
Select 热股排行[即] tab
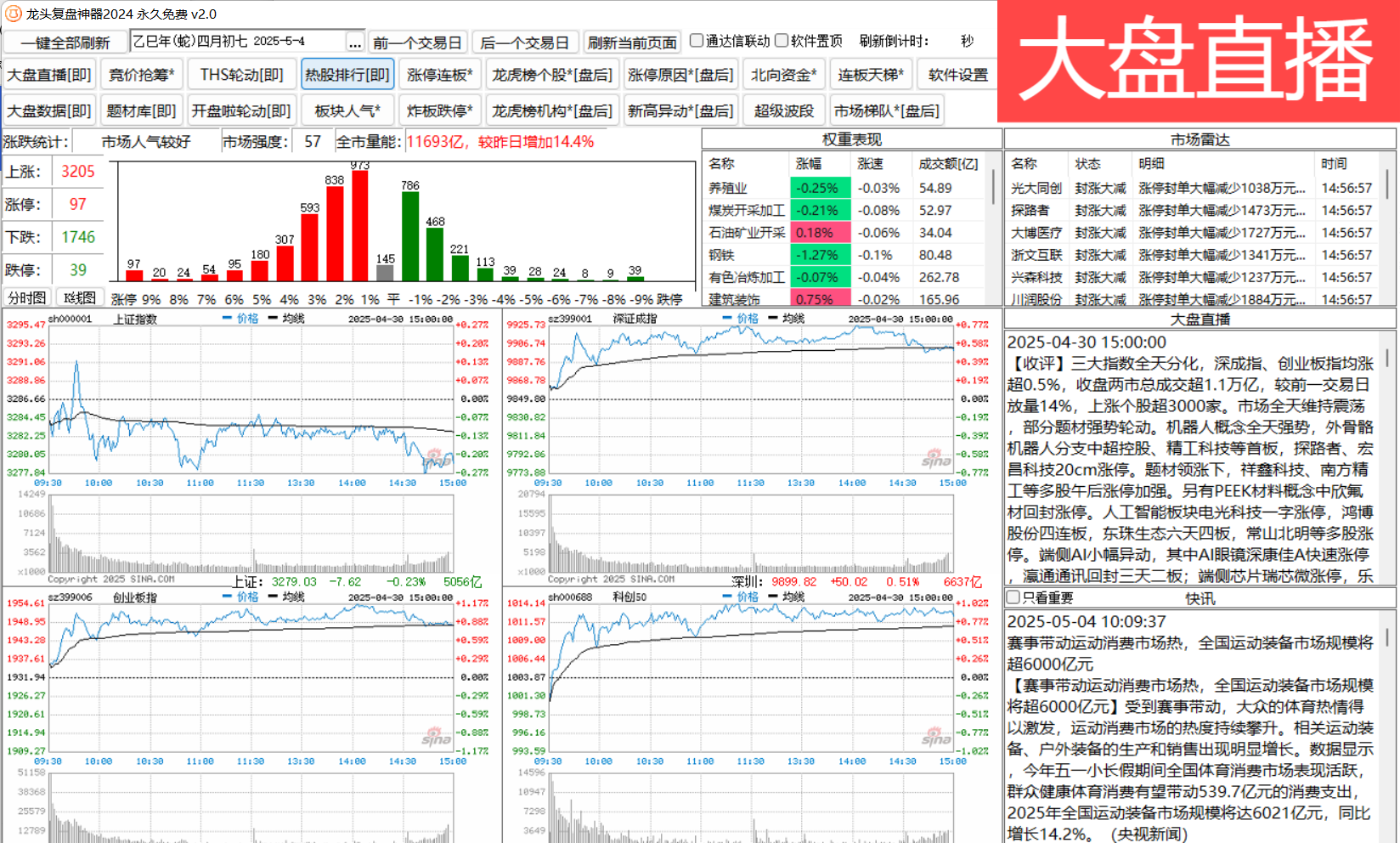347,75
